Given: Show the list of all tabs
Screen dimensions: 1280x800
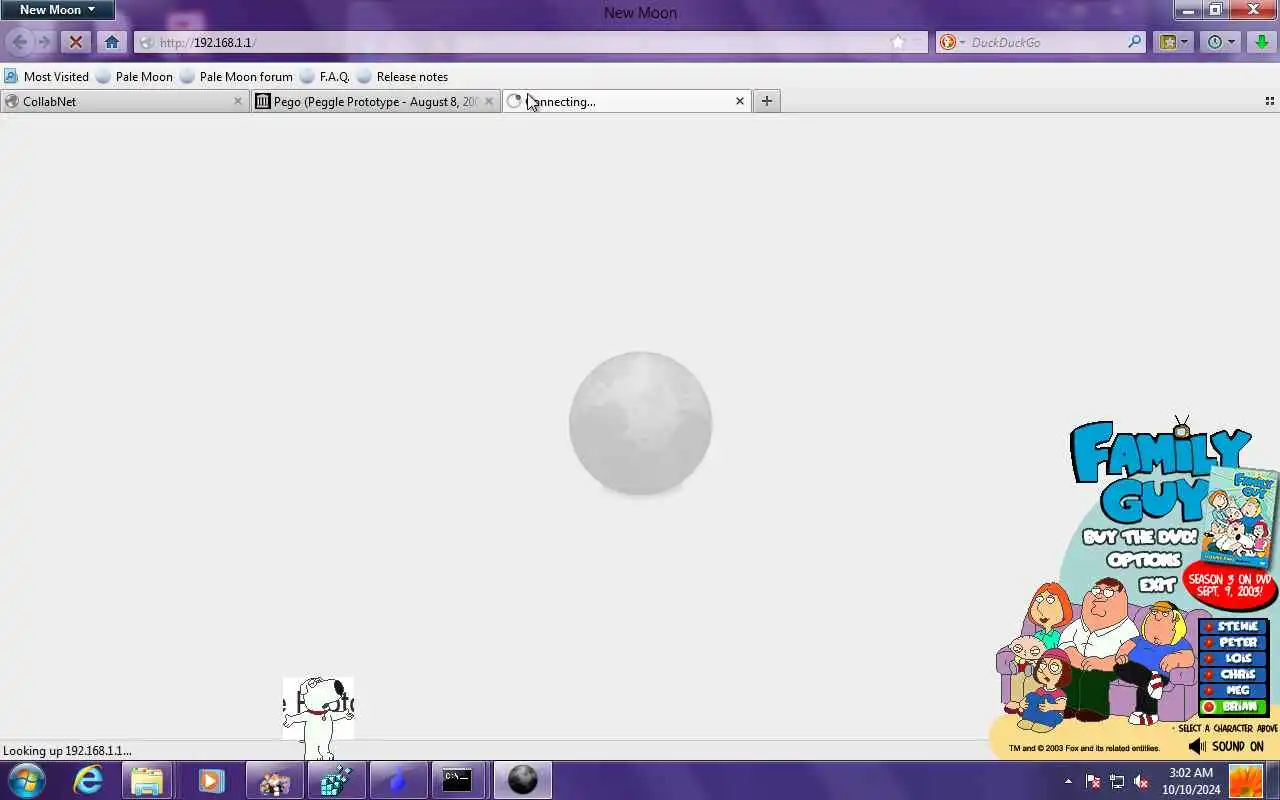Looking at the screenshot, I should click(x=1269, y=101).
